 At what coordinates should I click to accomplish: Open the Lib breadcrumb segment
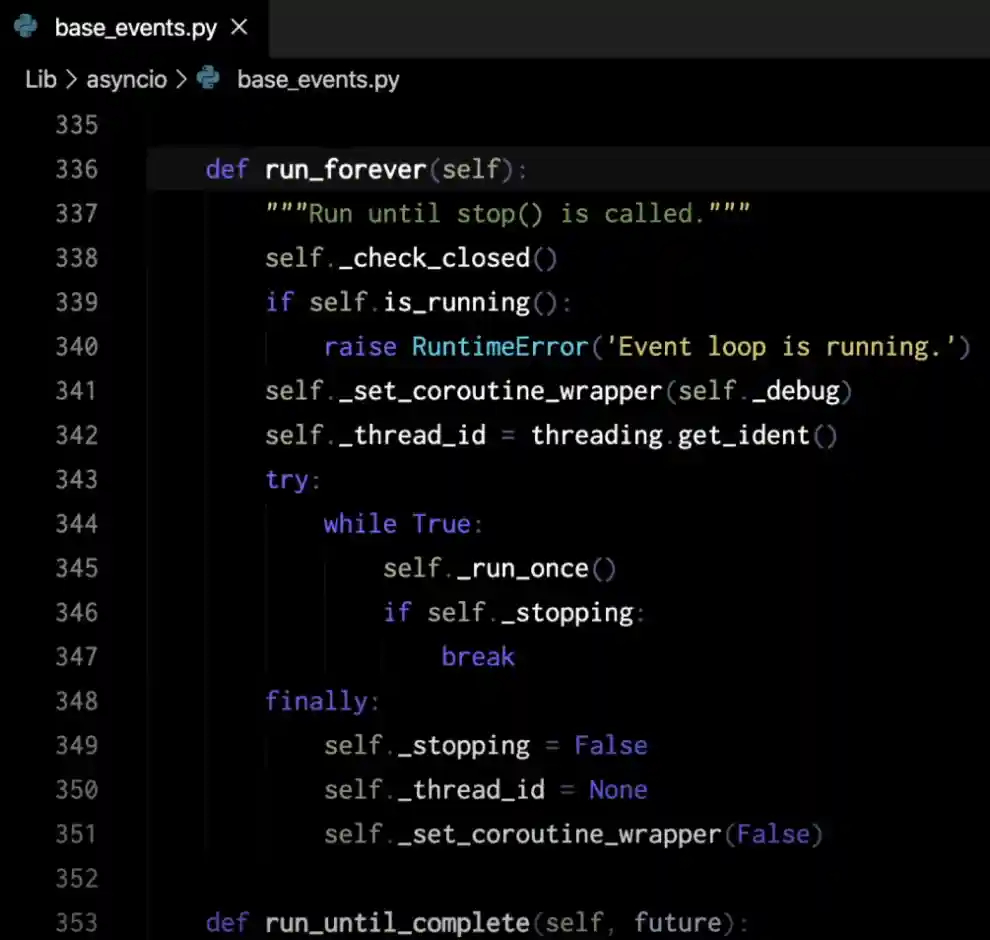[41, 80]
